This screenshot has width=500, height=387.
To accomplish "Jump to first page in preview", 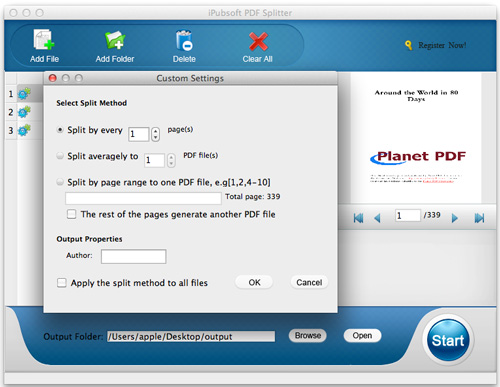I will (358, 218).
